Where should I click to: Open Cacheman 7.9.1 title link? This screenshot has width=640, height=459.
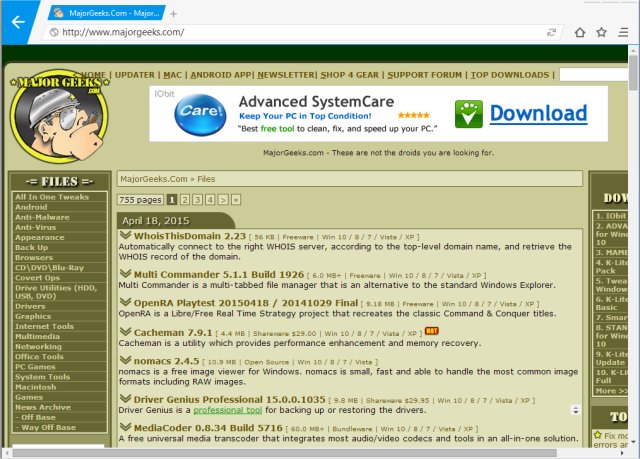point(173,333)
